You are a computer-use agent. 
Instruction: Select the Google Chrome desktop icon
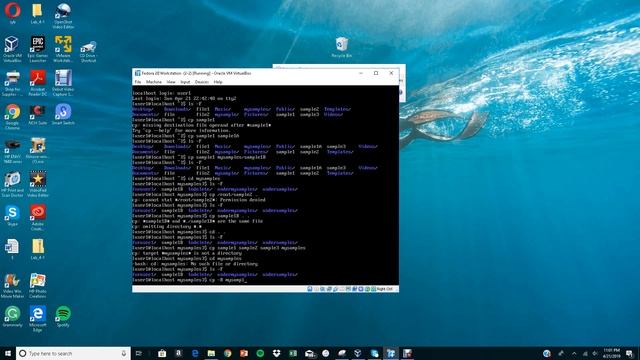[x=12, y=117]
